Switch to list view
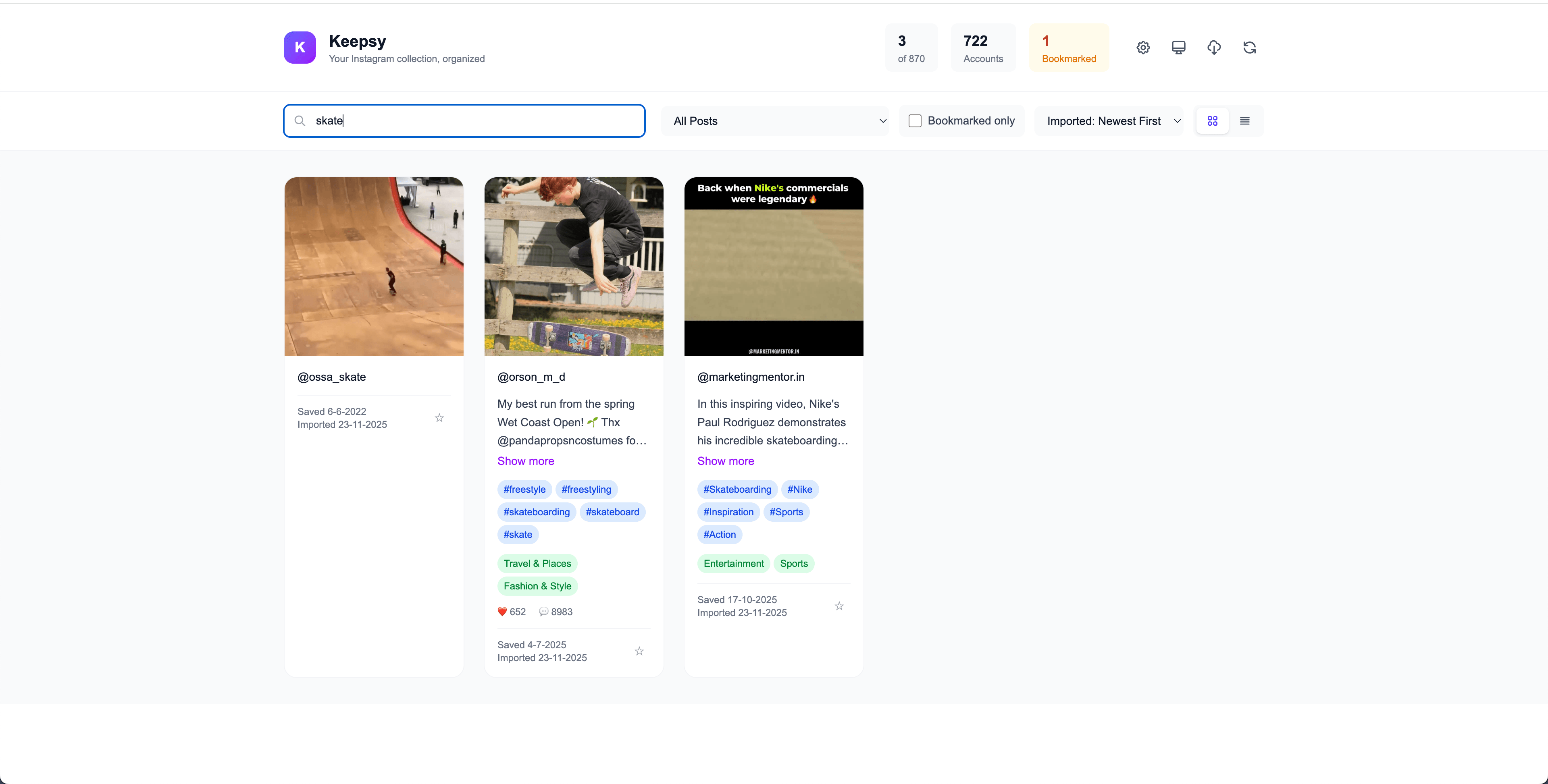The image size is (1548, 784). click(x=1244, y=121)
